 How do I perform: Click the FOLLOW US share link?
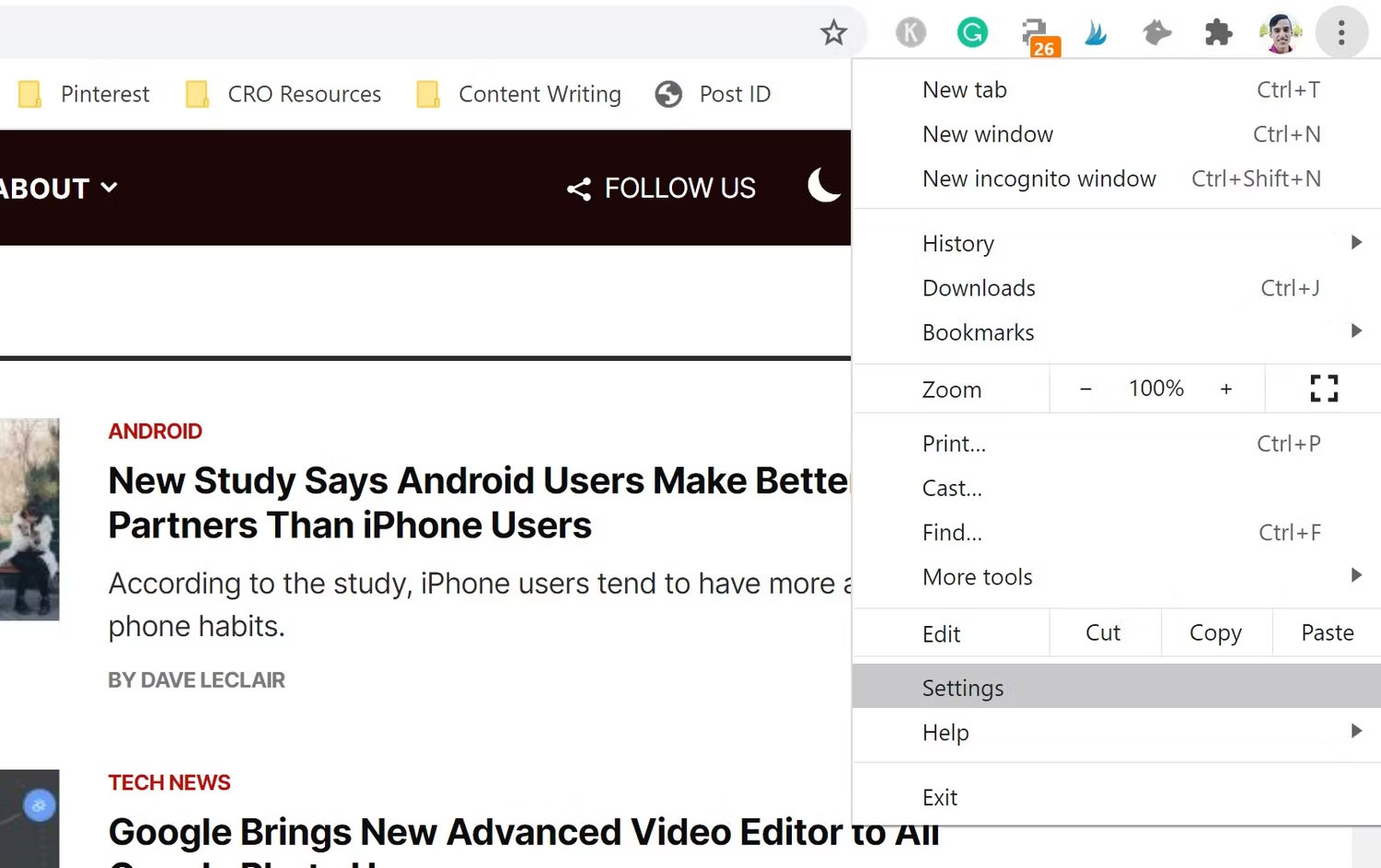point(661,189)
